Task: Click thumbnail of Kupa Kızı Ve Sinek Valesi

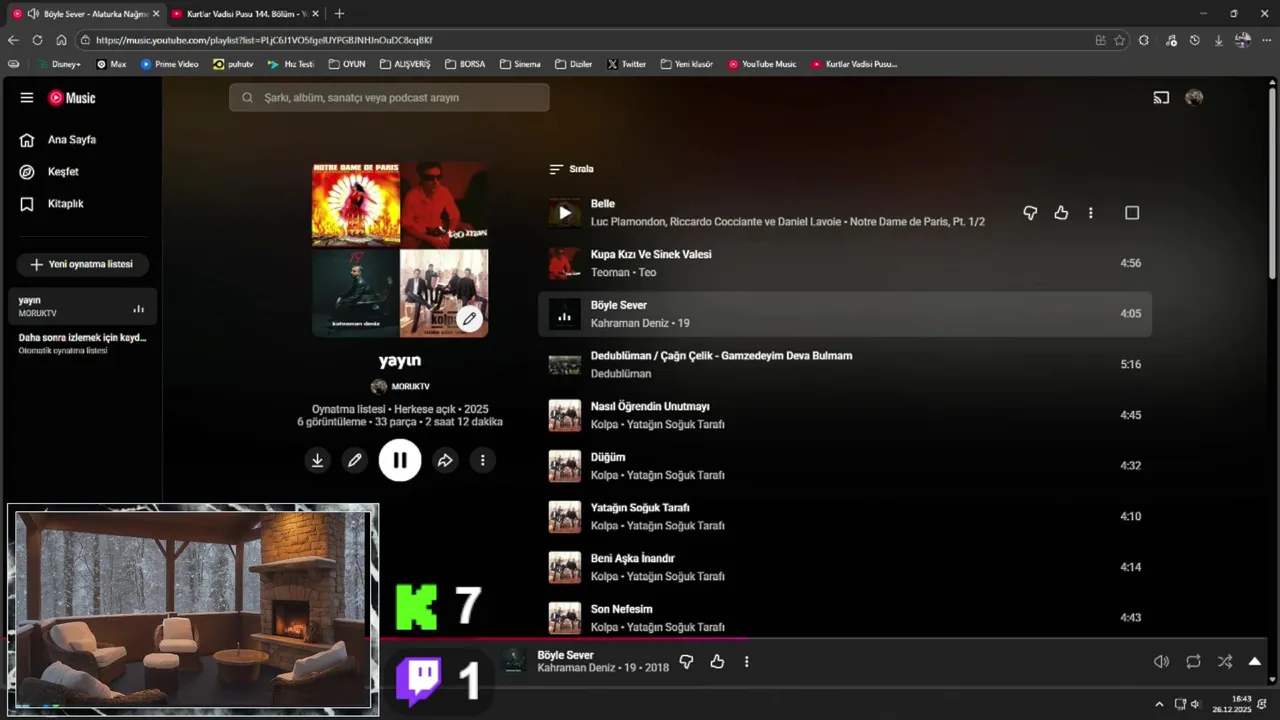Action: [564, 263]
